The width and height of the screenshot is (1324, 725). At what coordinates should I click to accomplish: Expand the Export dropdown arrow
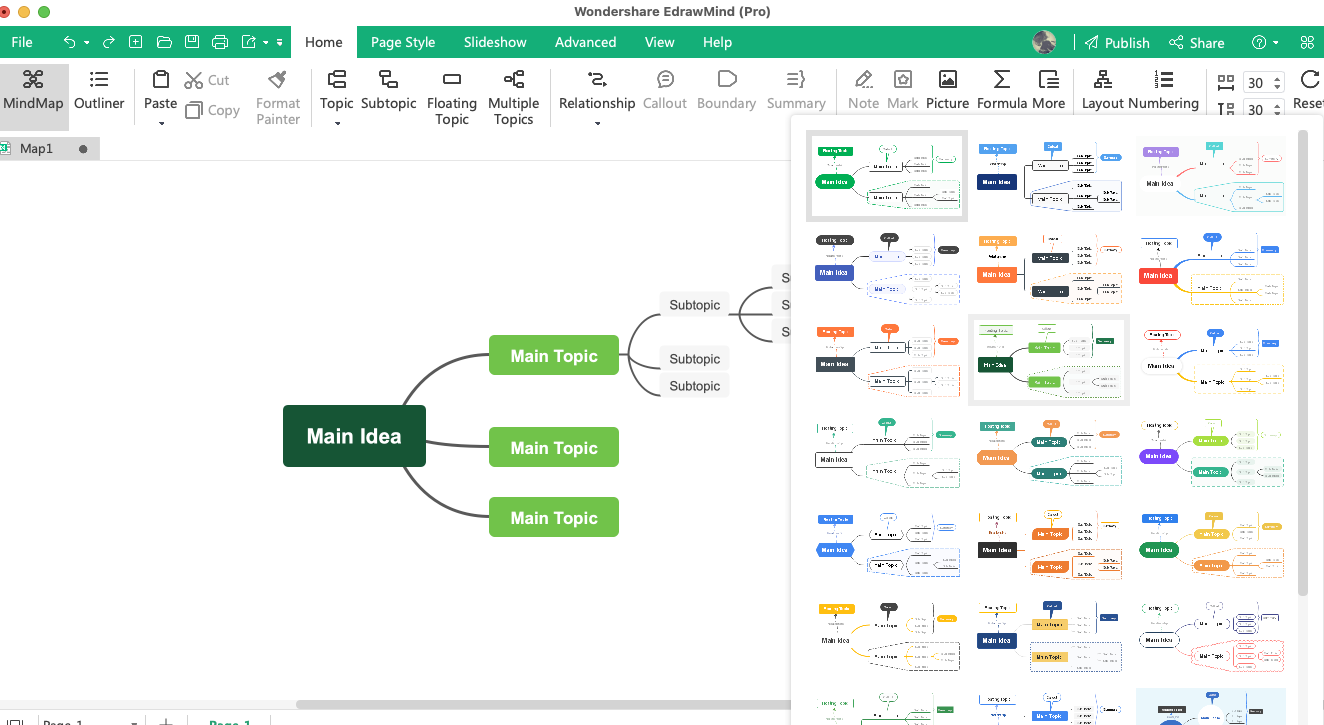266,43
